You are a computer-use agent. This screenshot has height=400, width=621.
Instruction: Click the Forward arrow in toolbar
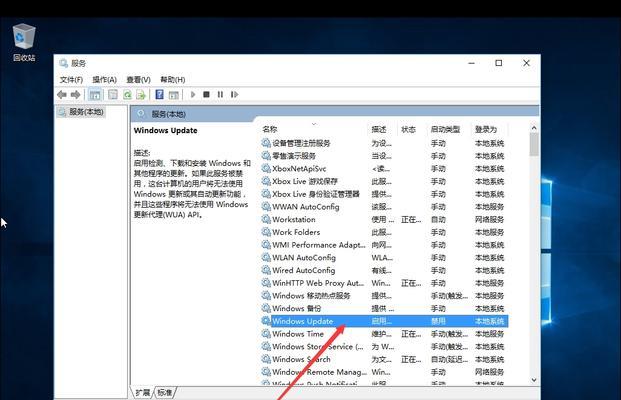[75, 95]
